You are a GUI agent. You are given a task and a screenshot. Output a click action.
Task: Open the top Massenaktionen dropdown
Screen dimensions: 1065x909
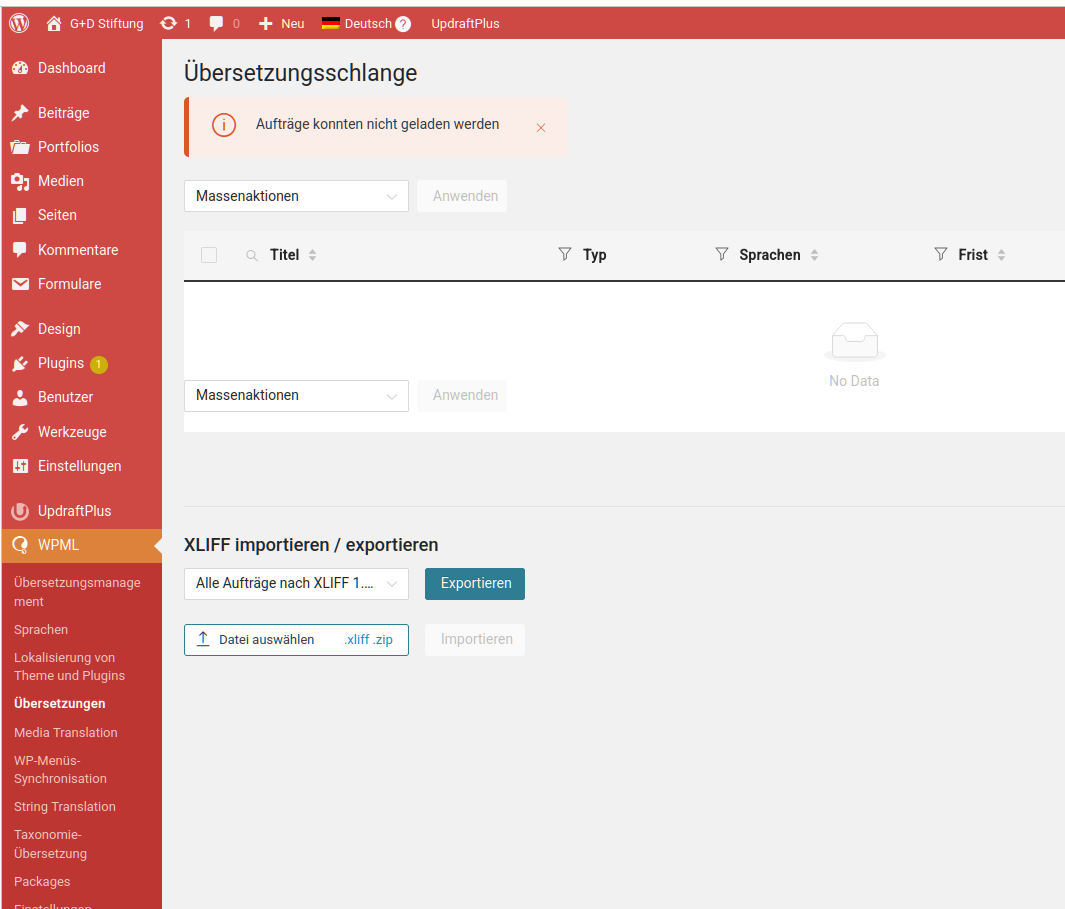coord(296,196)
